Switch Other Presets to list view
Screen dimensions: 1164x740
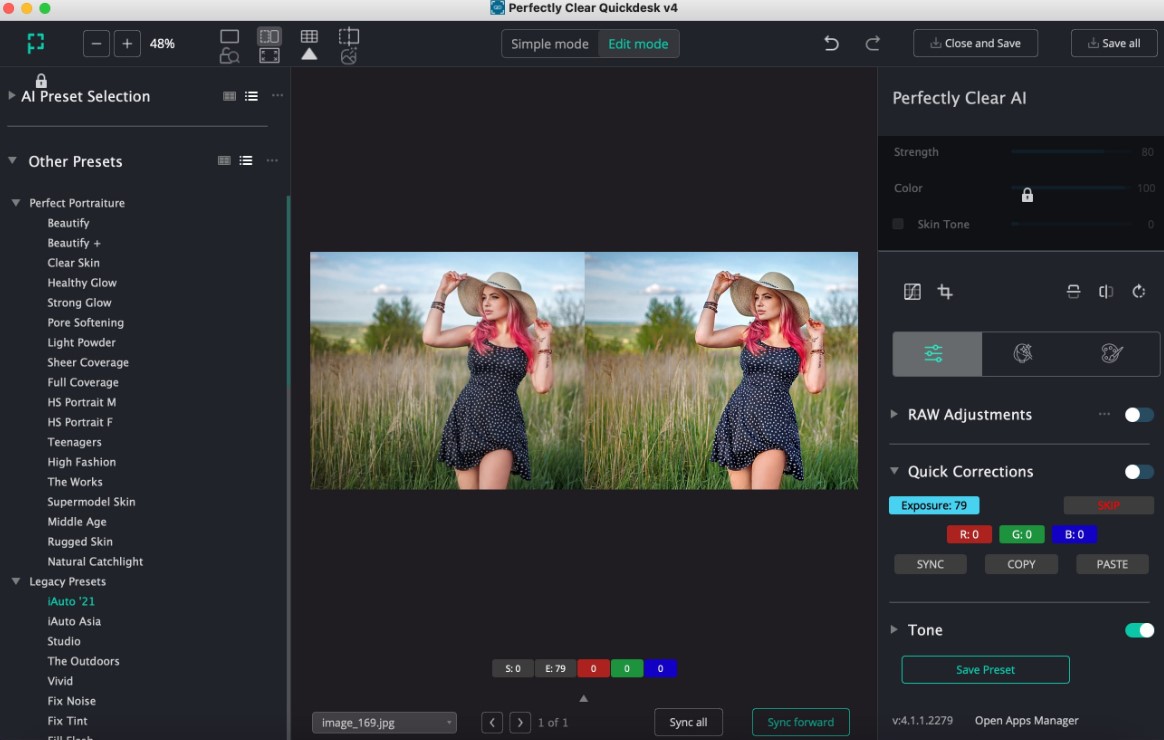[x=246, y=160]
